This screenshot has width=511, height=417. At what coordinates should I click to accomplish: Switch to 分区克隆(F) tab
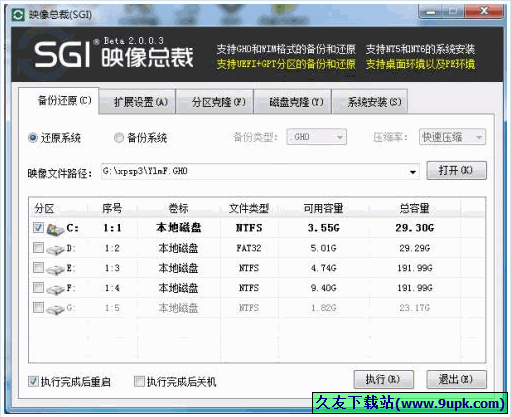pyautogui.click(x=215, y=102)
